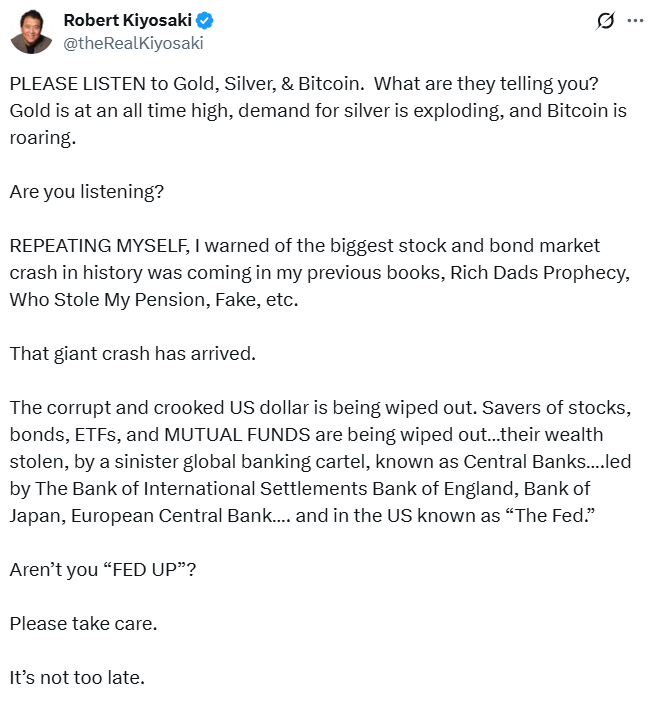This screenshot has width=664, height=708.
Task: Click the blue verified checkmark badge
Action: [204, 20]
